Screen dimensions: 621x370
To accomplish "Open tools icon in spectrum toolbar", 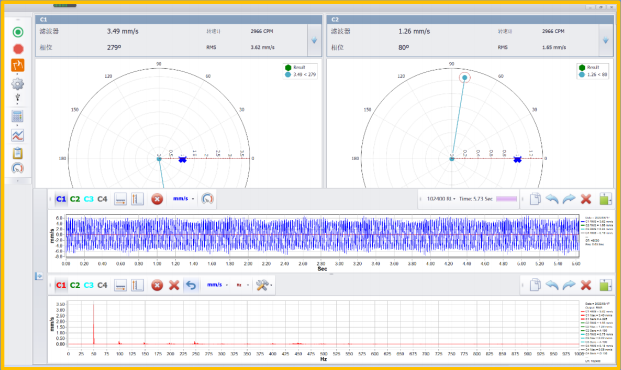I will click(262, 285).
